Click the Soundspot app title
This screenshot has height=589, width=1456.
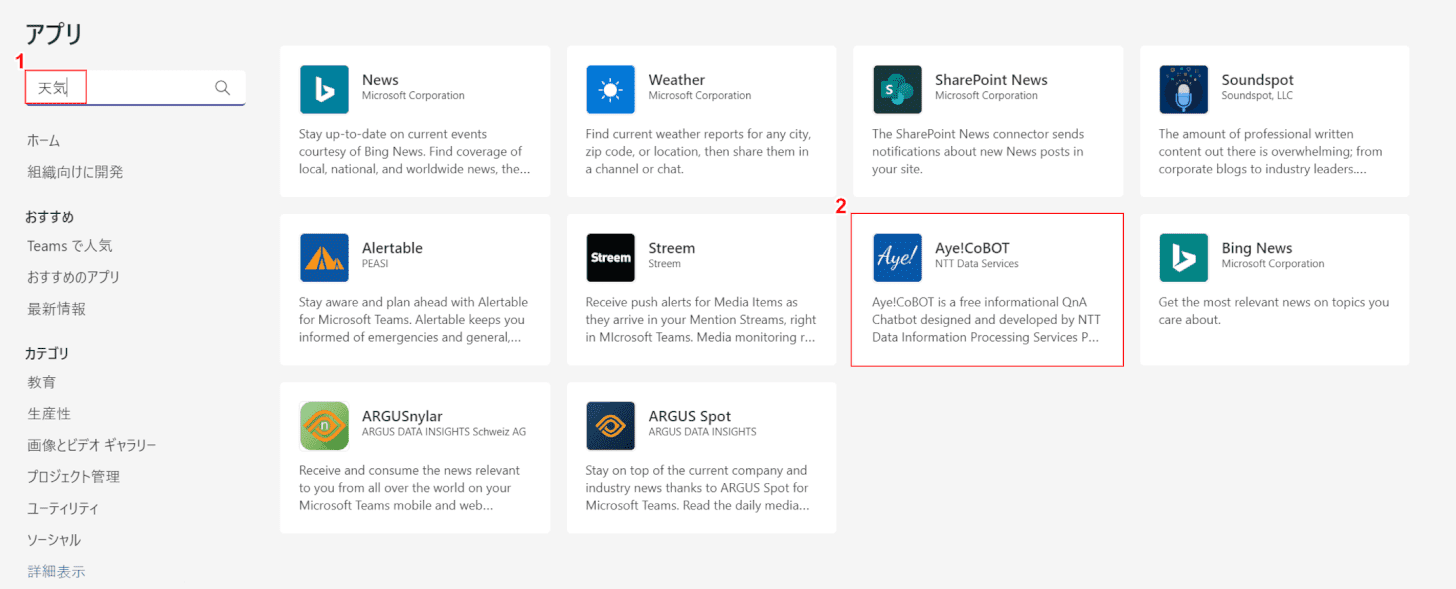1257,80
